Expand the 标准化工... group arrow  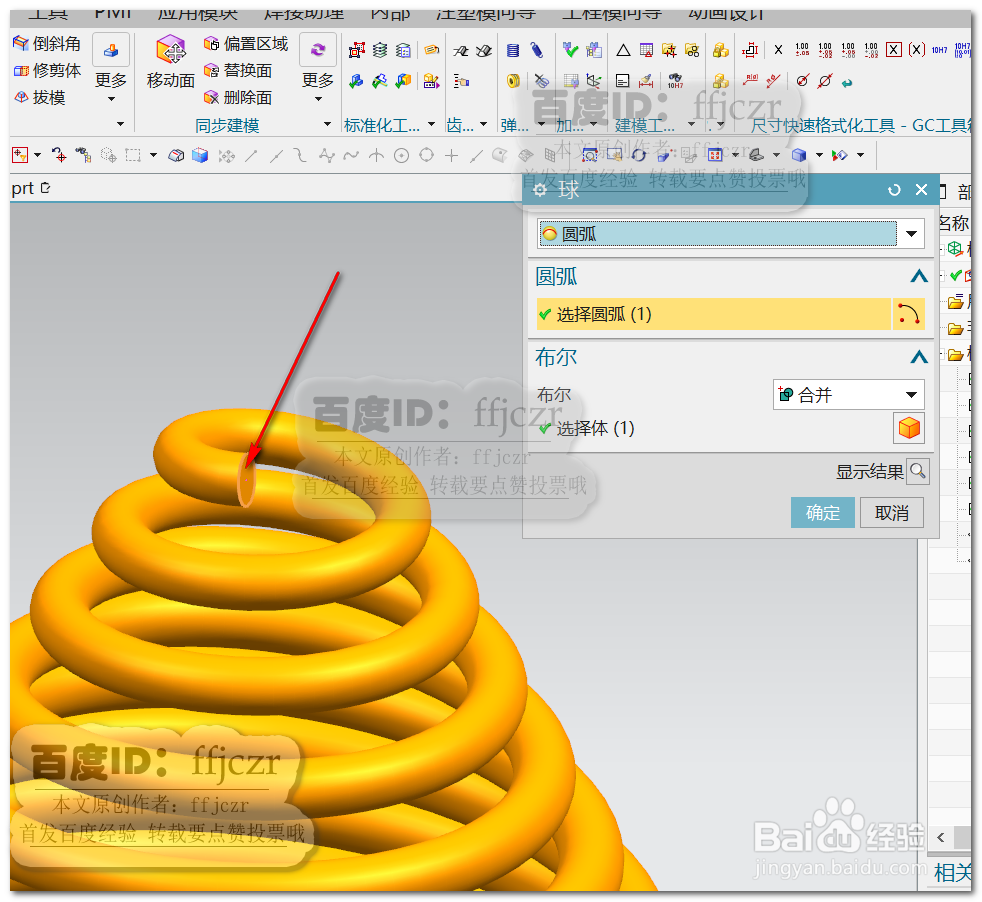coord(431,124)
